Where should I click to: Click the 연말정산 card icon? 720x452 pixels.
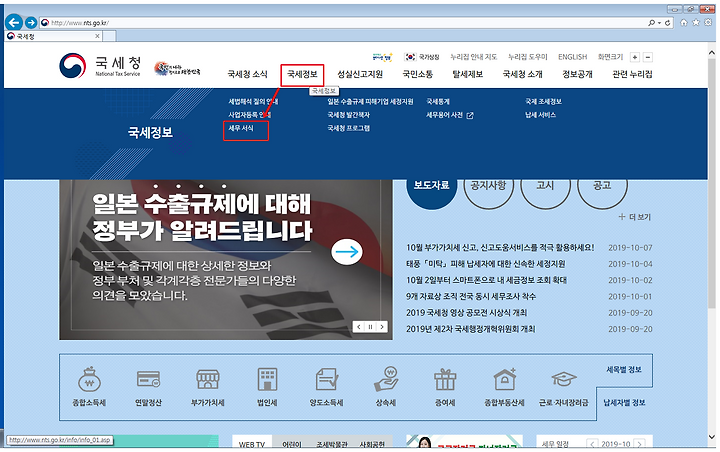coord(148,380)
